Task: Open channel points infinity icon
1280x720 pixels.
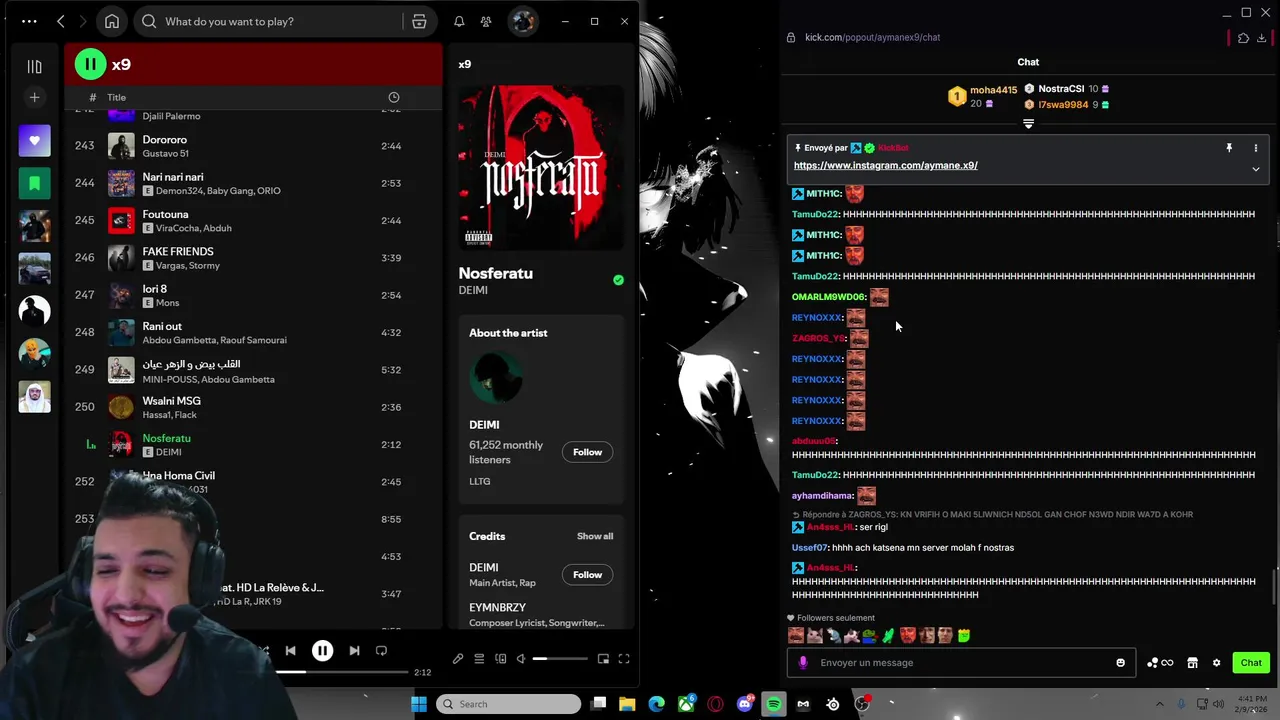Action: pos(1161,663)
